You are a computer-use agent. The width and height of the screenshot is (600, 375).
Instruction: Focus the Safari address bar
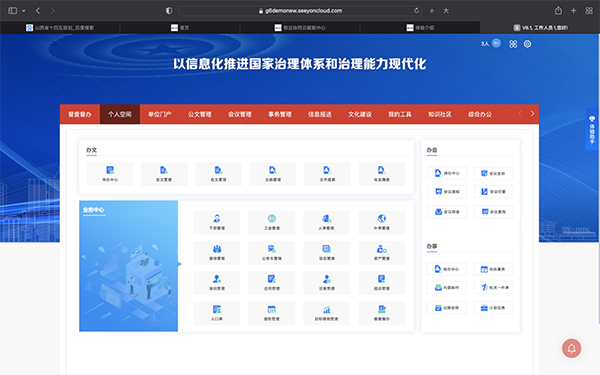point(300,11)
